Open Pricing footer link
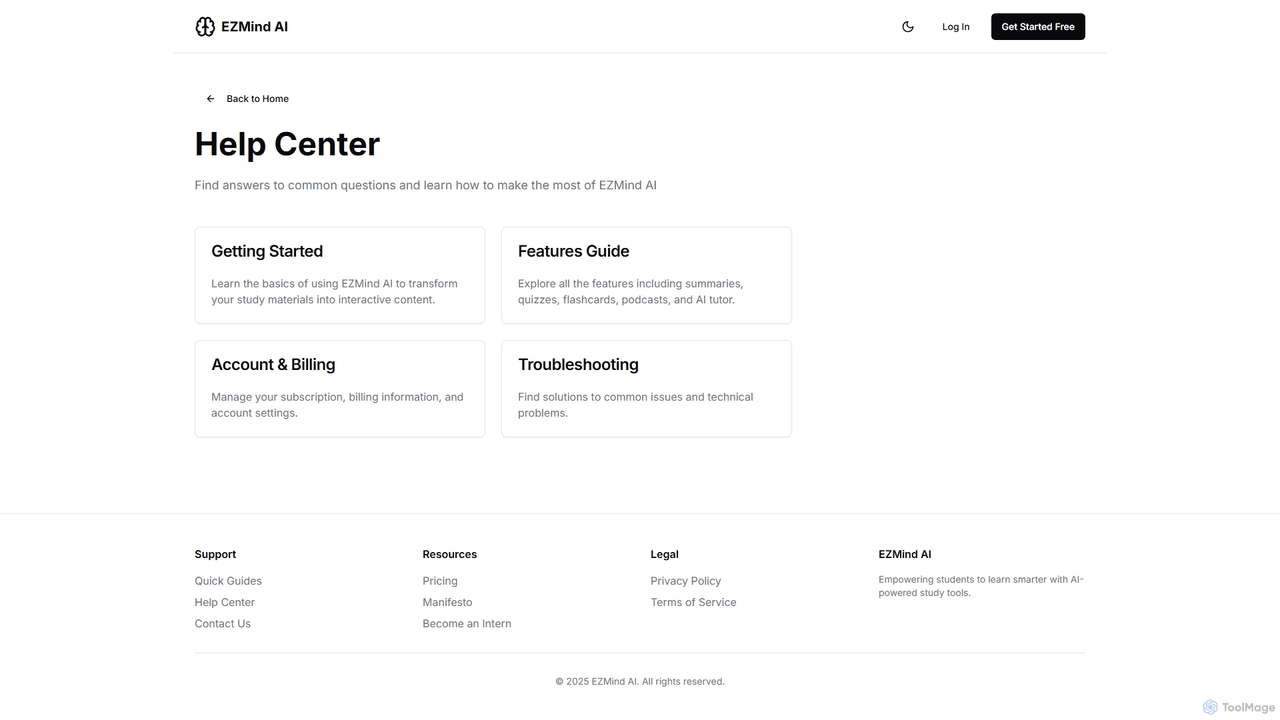 pos(440,581)
